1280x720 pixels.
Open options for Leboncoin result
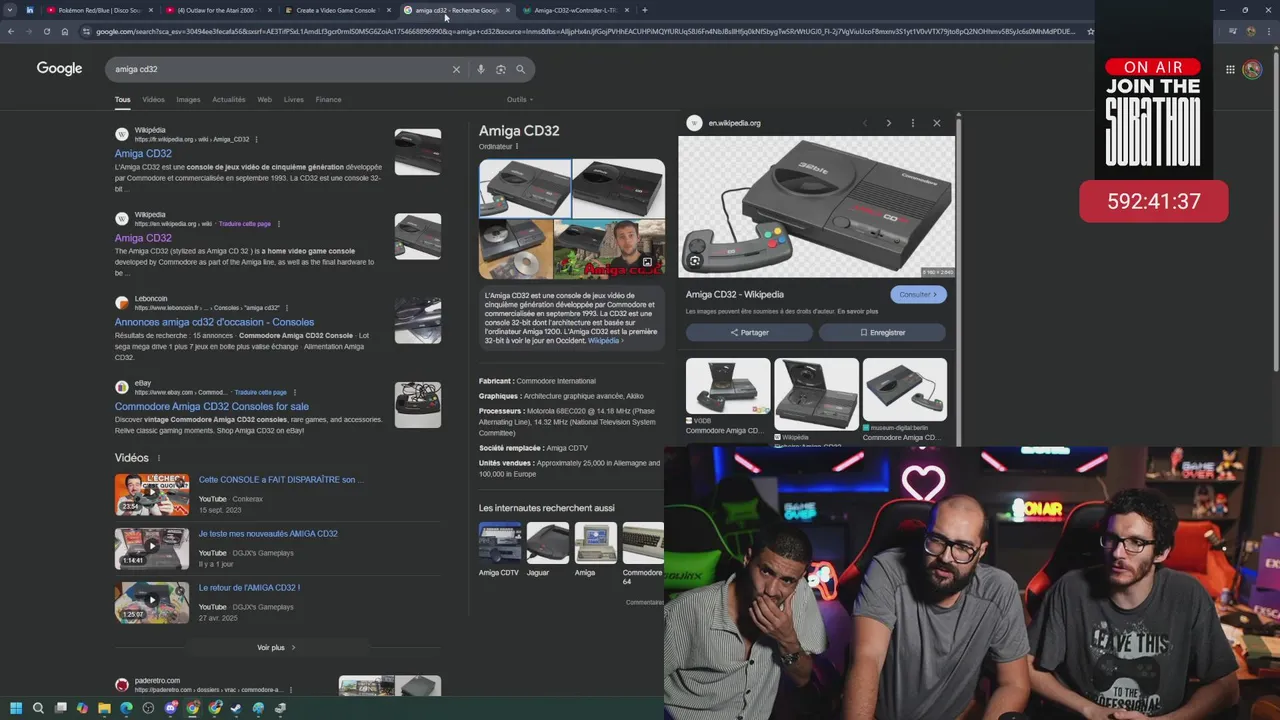[x=287, y=308]
